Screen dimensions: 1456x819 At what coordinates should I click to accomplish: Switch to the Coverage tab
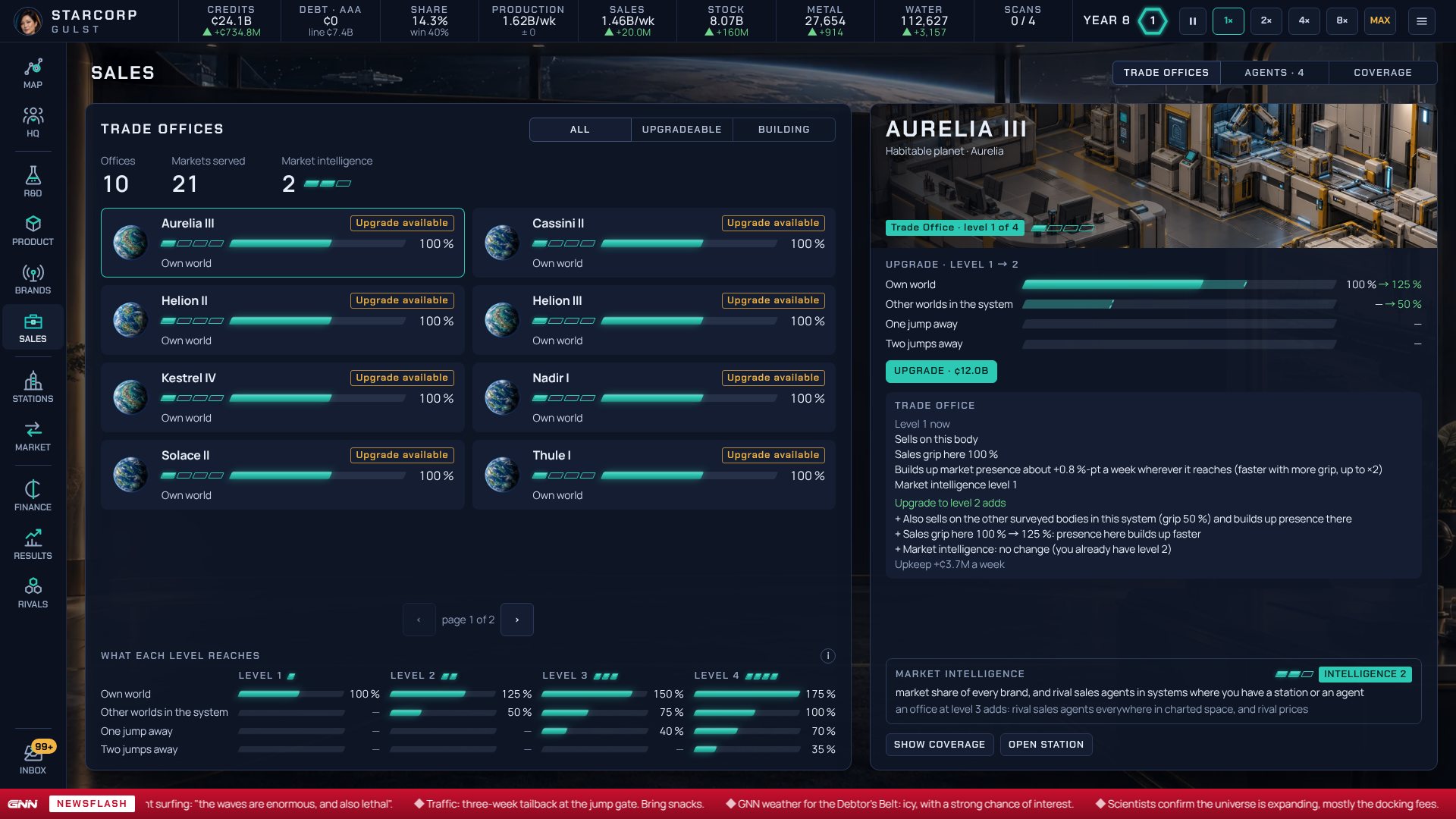pos(1382,73)
